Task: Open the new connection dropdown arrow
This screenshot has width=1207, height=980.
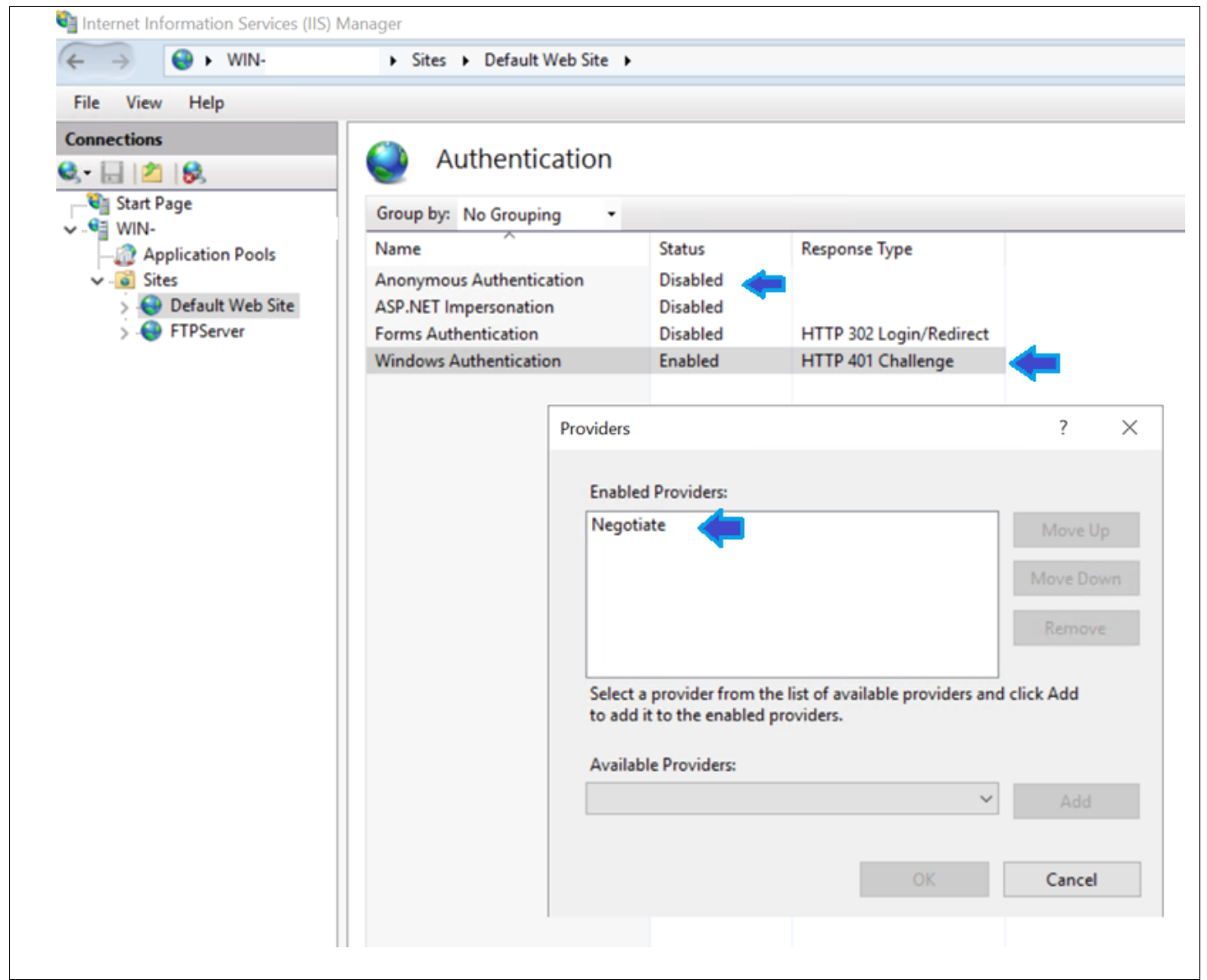Action: pyautogui.click(x=87, y=174)
